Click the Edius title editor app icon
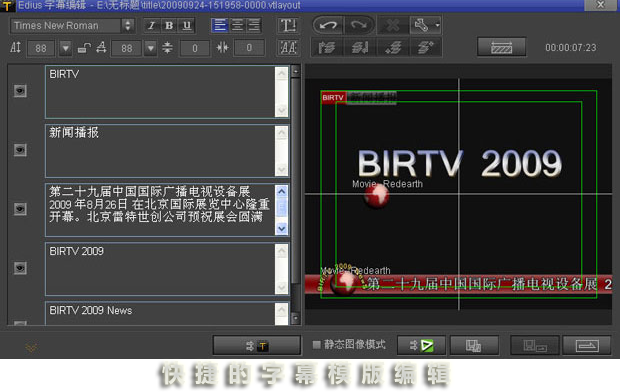620x392 pixels. coord(7,5)
